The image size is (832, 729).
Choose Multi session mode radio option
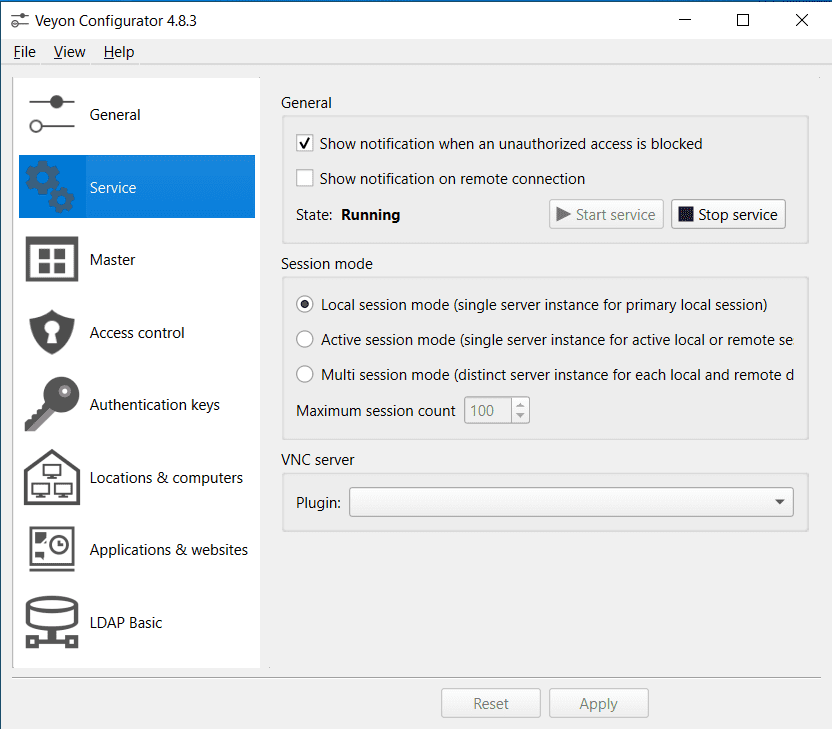pos(305,375)
